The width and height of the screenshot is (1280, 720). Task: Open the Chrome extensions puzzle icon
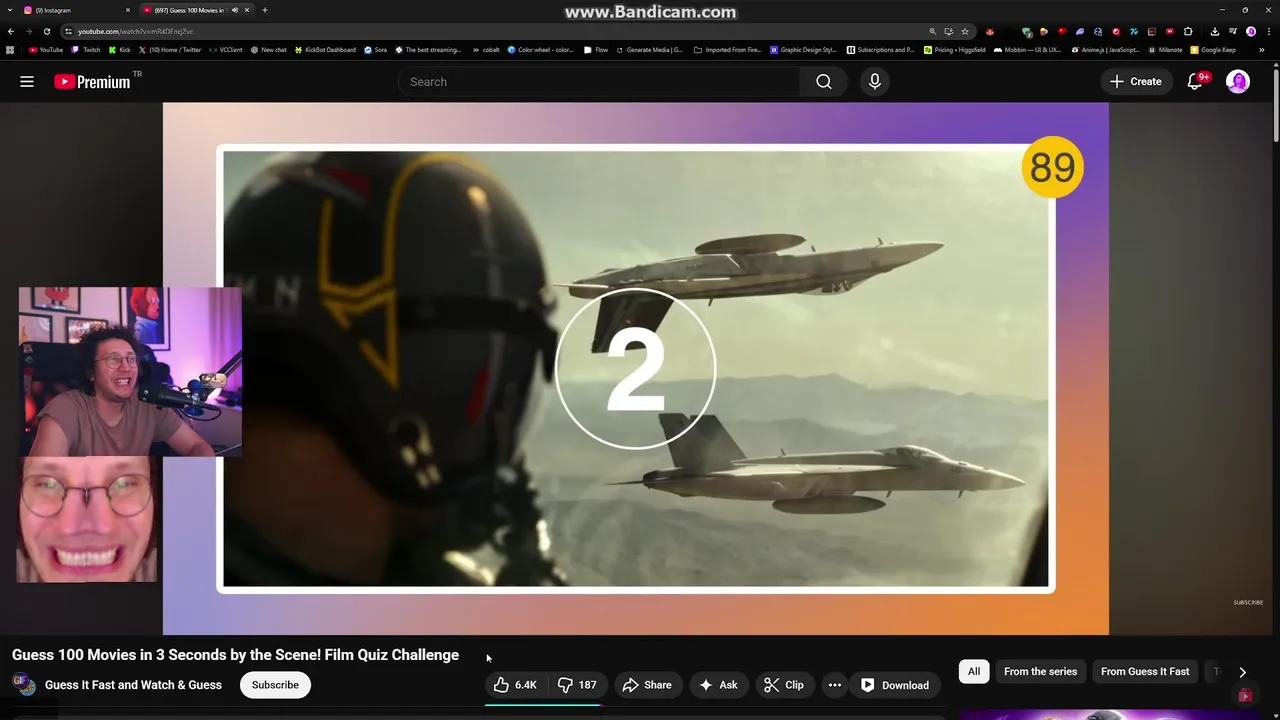pyautogui.click(x=1188, y=31)
